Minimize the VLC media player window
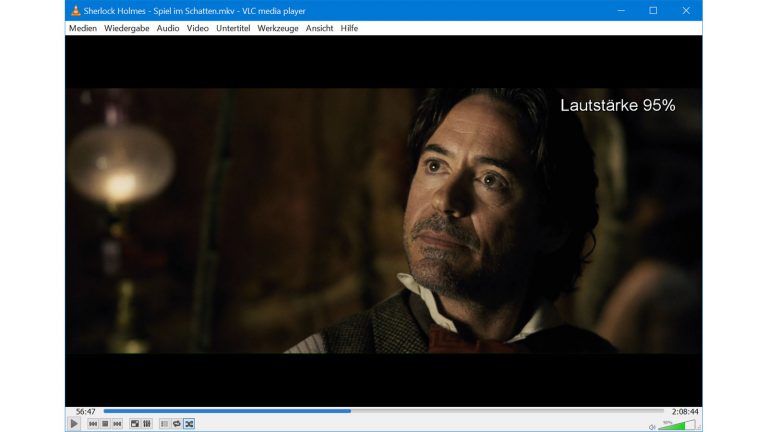 pos(621,10)
